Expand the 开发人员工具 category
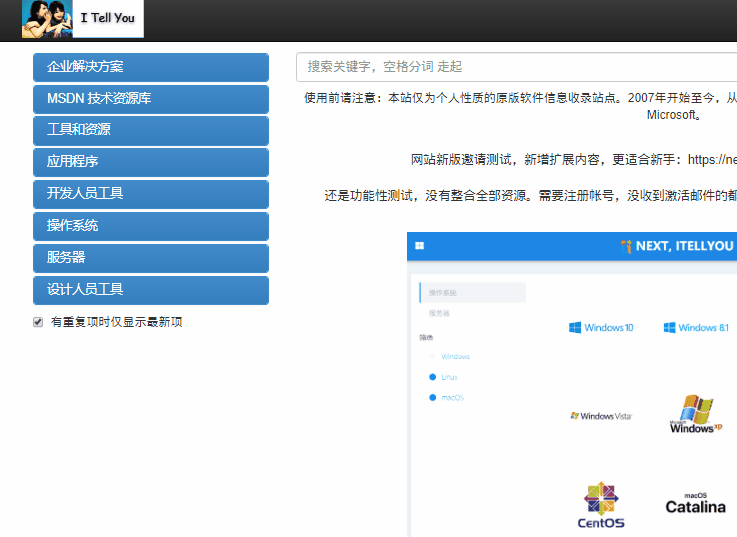737x537 pixels. click(x=151, y=194)
